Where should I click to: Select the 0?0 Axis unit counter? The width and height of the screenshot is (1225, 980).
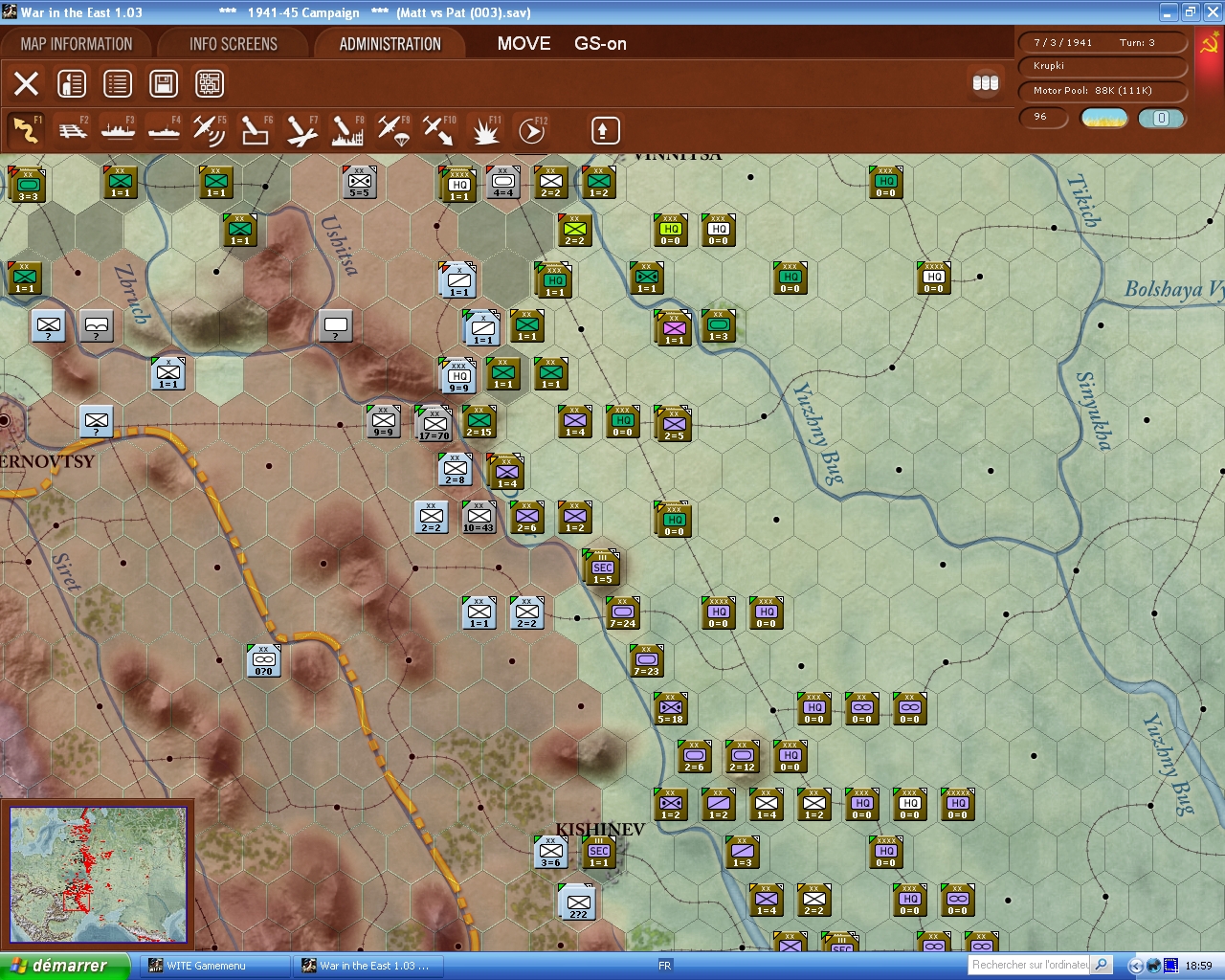(263, 660)
